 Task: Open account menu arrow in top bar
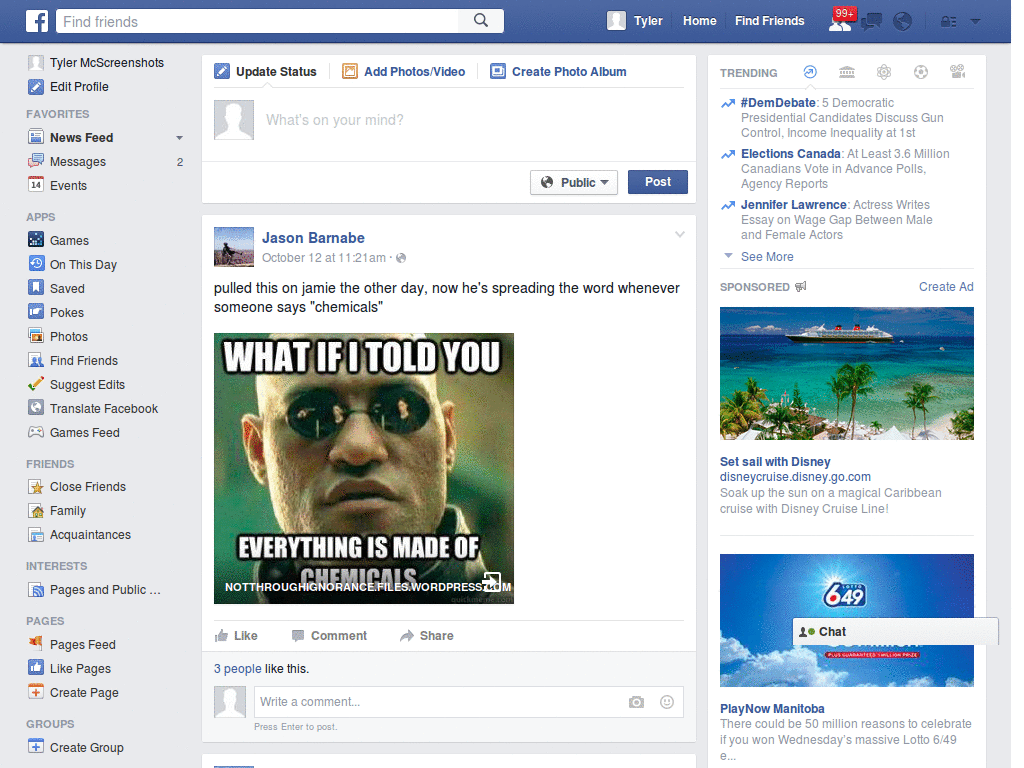(x=975, y=22)
